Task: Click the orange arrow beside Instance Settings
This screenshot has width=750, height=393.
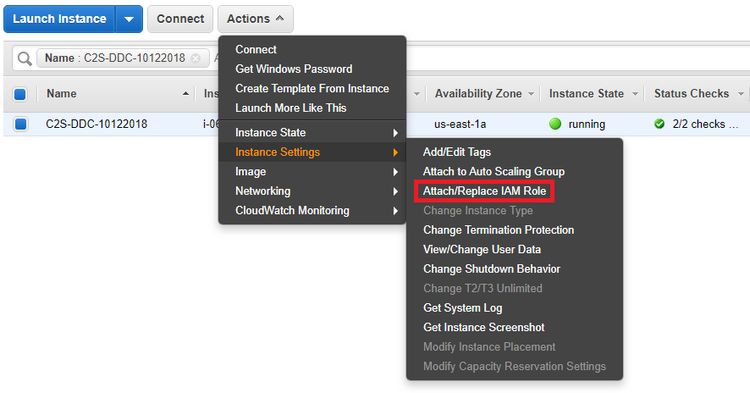Action: click(395, 153)
